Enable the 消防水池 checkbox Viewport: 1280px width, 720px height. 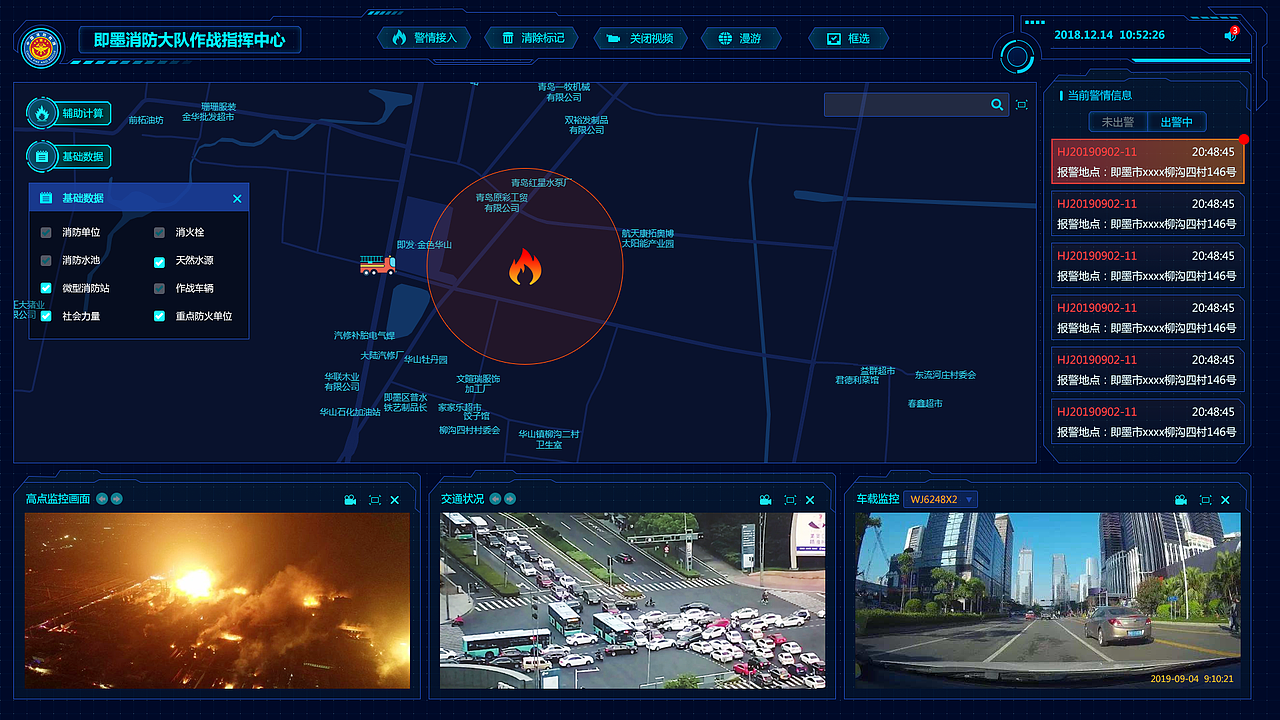point(46,261)
